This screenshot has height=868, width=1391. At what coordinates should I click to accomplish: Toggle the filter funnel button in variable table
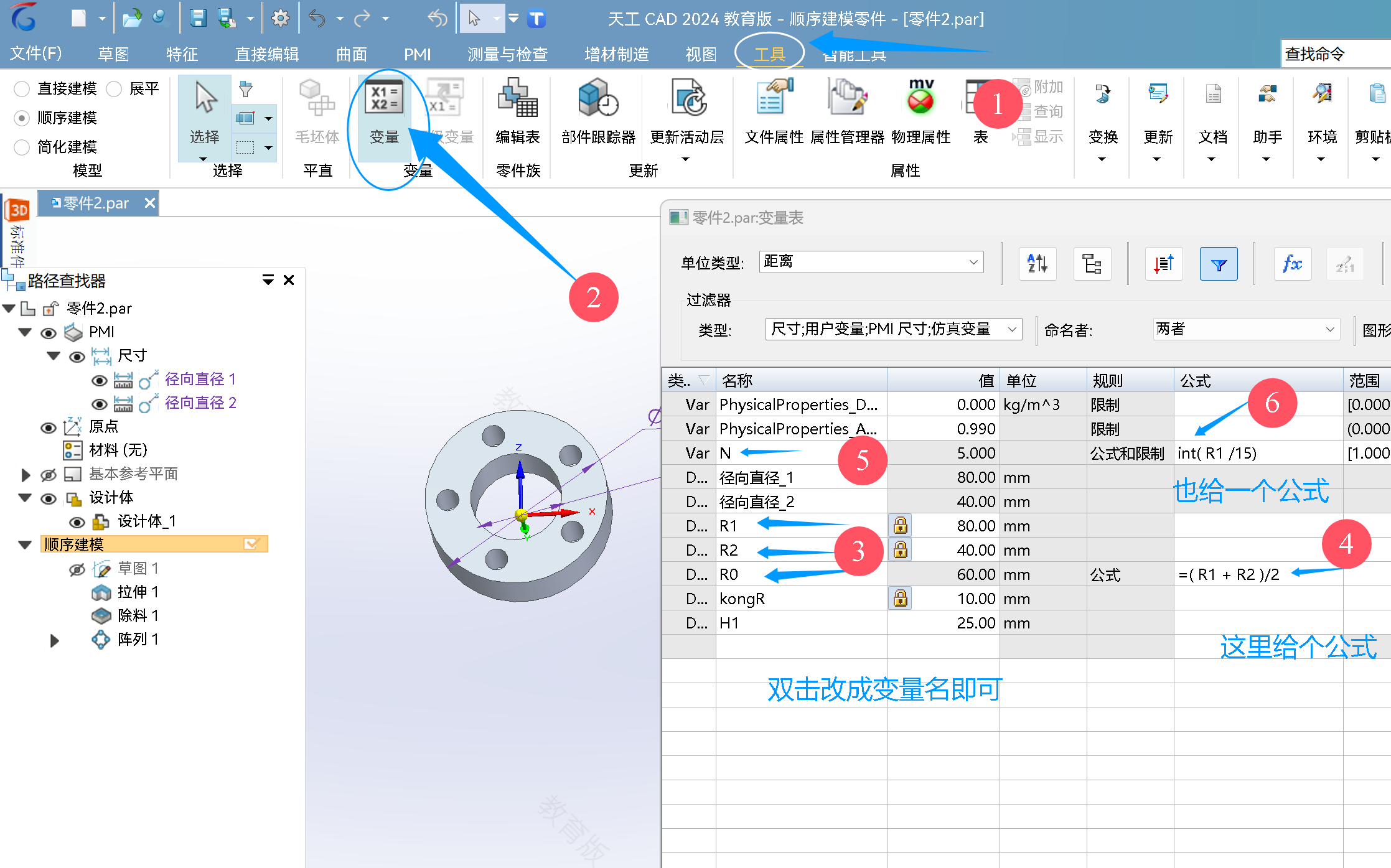1219,264
